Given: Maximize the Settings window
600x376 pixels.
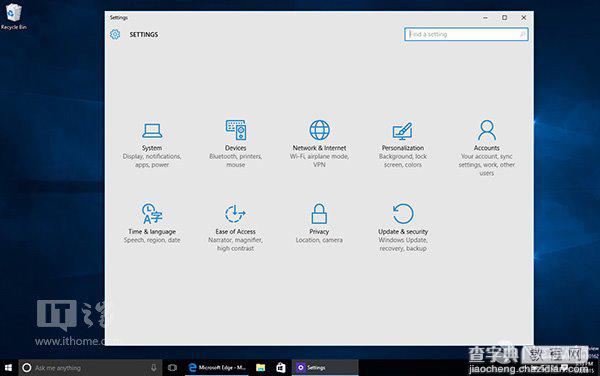Looking at the screenshot, I should [x=505, y=18].
